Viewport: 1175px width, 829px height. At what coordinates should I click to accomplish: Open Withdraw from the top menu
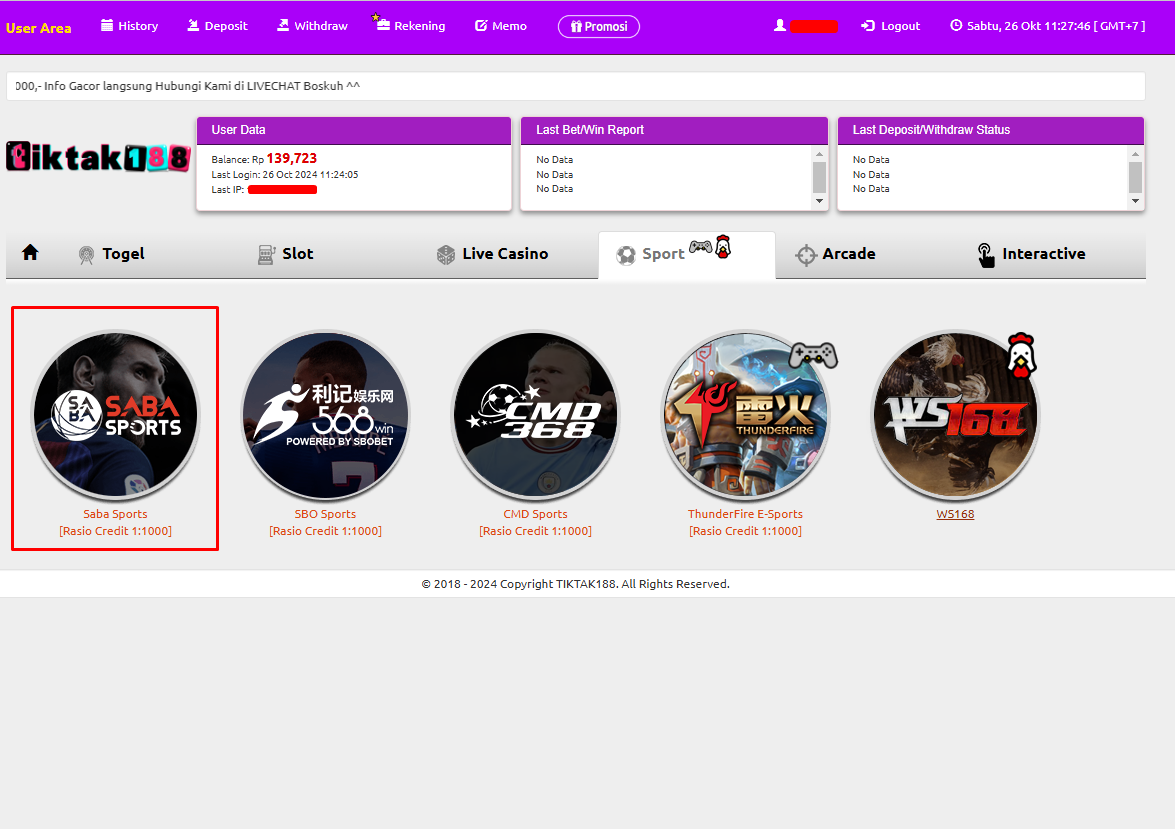tap(312, 25)
